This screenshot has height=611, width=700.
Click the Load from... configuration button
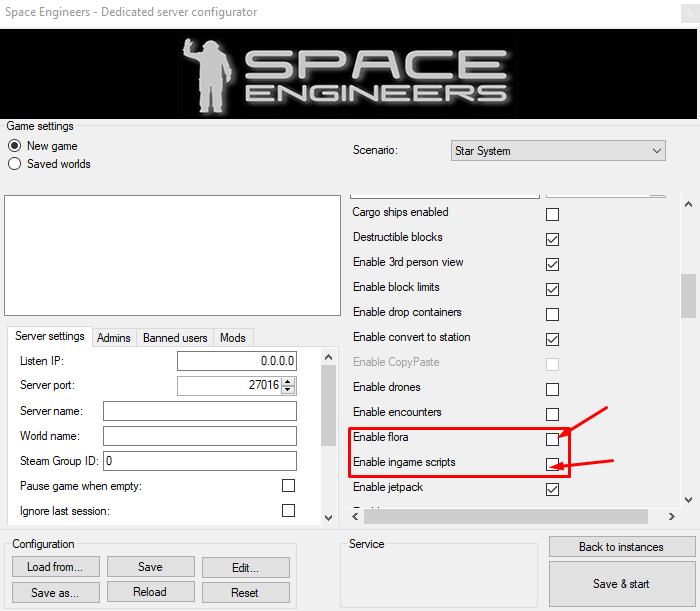click(x=56, y=567)
